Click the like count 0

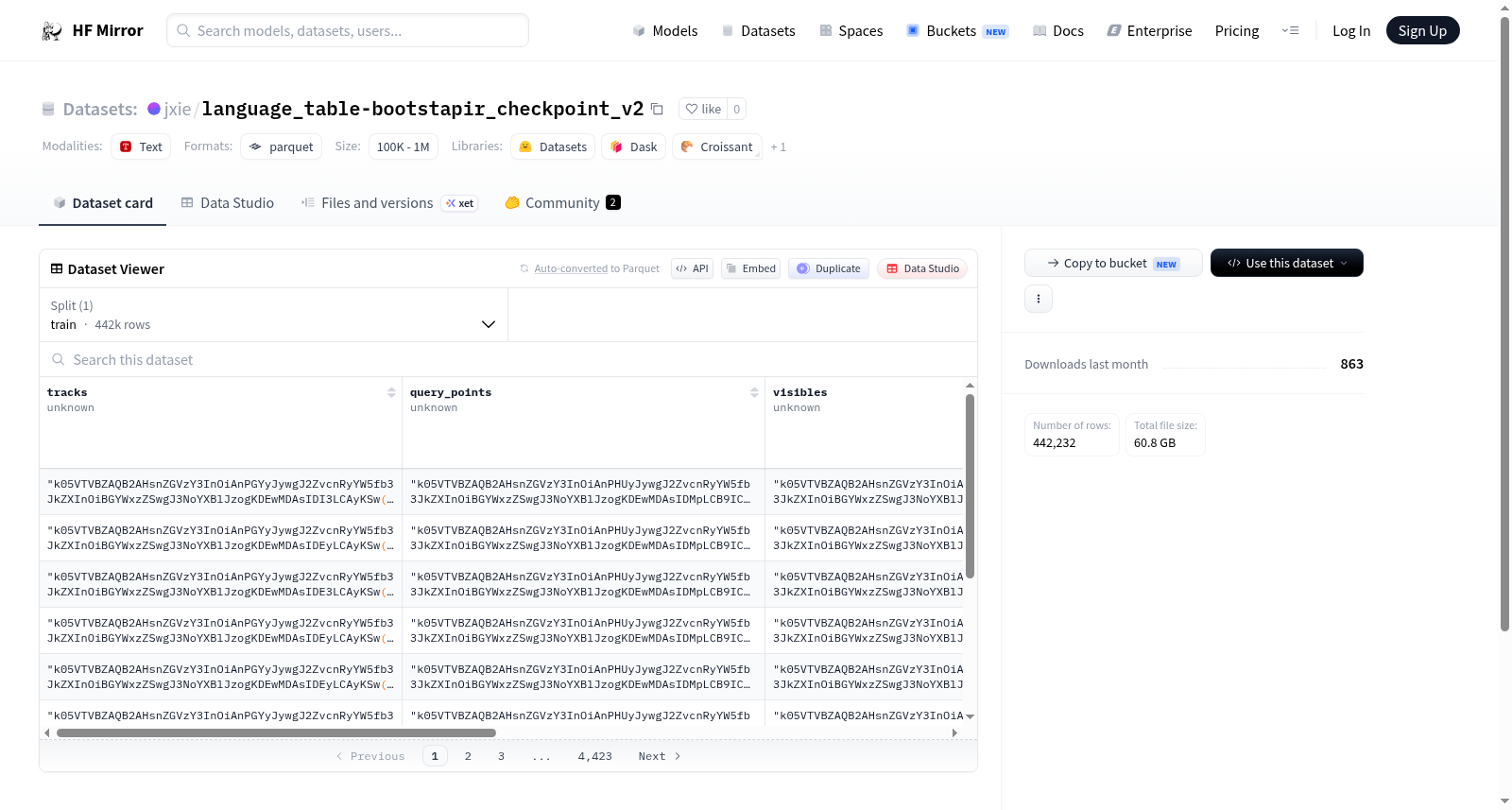click(x=737, y=110)
